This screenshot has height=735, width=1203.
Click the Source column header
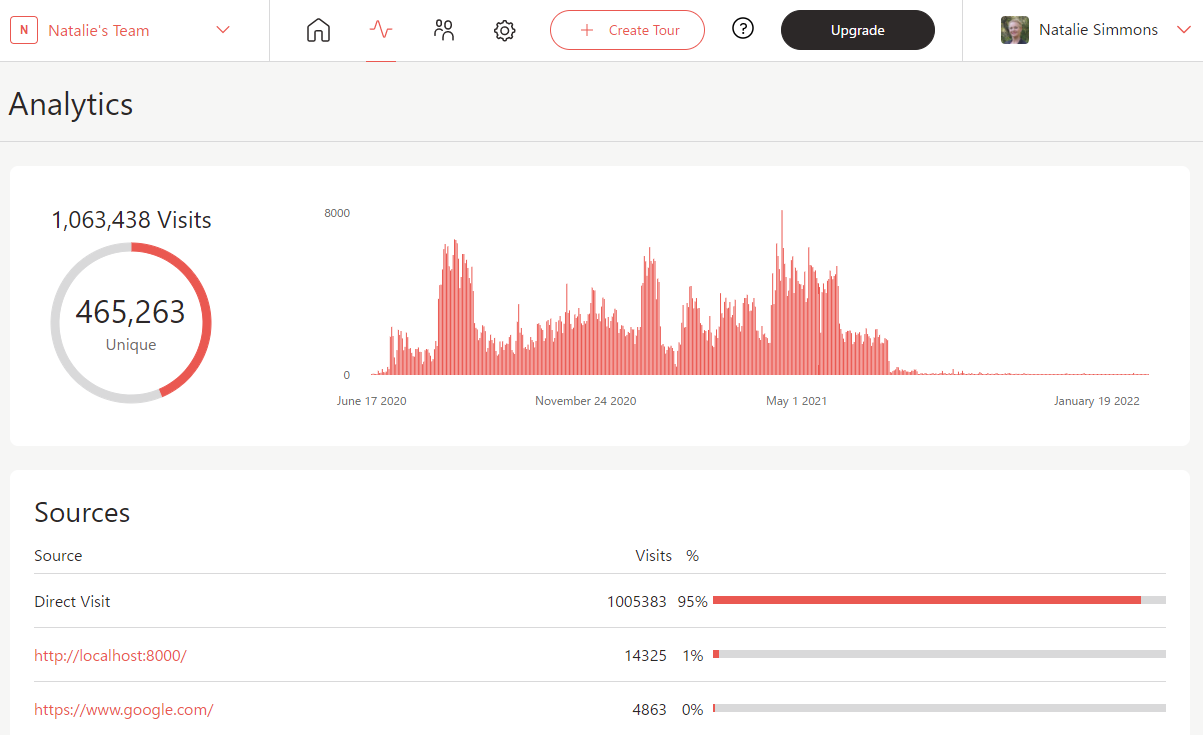tap(58, 556)
